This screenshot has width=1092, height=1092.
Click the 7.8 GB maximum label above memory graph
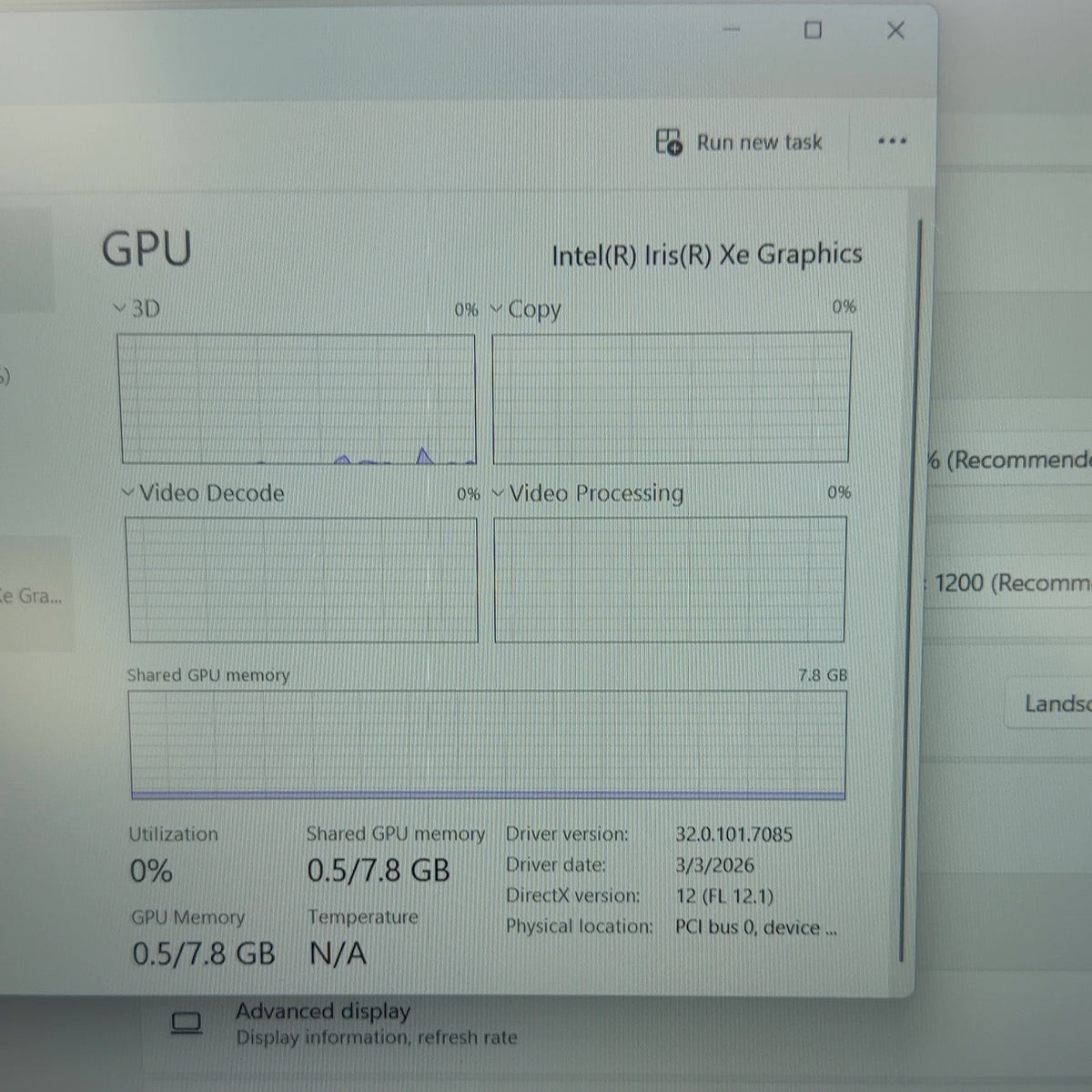823,675
